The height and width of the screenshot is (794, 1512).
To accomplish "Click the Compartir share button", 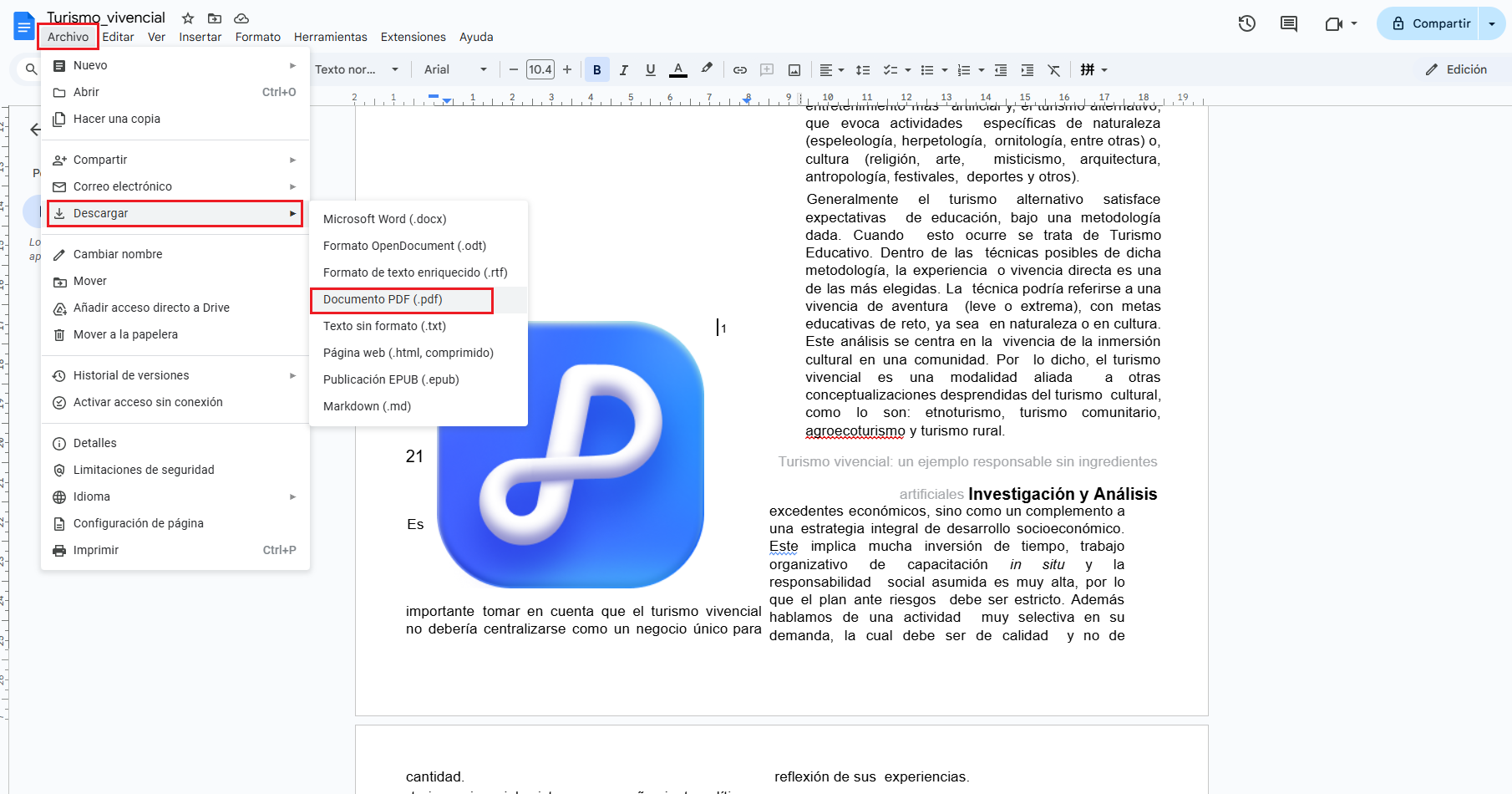I will 1430,23.
